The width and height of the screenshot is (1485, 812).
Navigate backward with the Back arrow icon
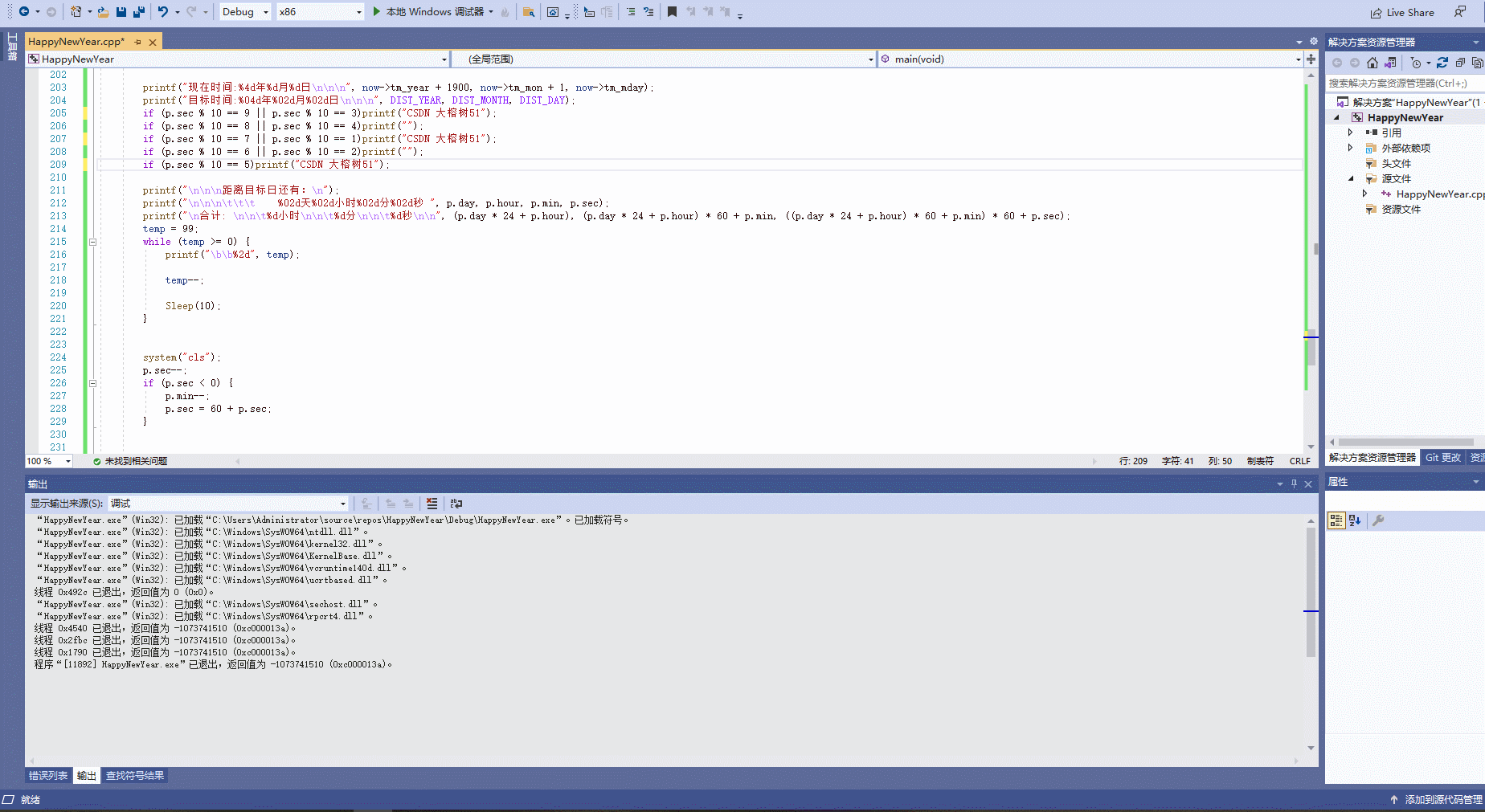pos(24,11)
